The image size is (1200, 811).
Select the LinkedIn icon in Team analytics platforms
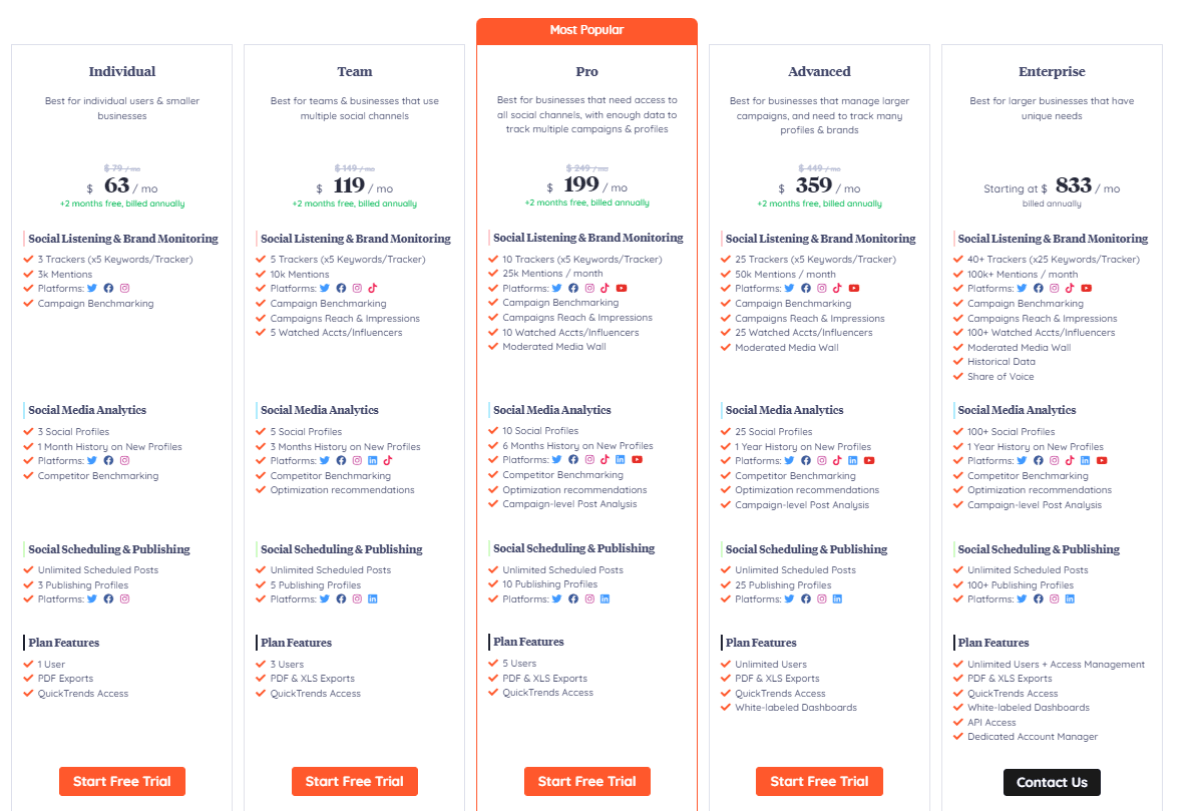371,460
